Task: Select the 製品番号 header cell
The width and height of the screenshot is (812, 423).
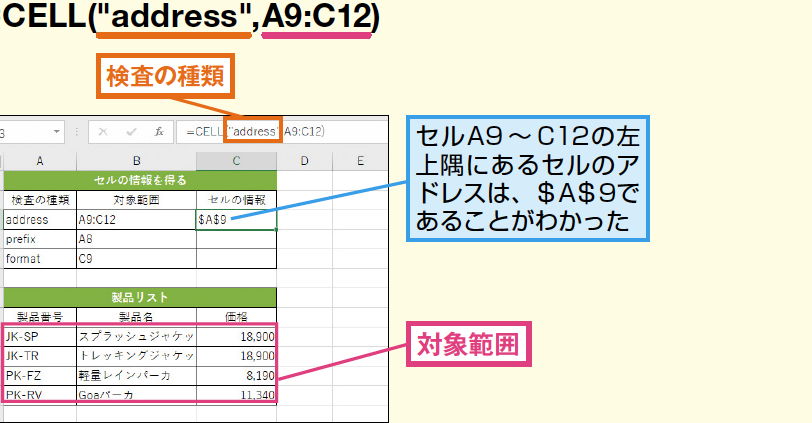Action: [x=40, y=316]
